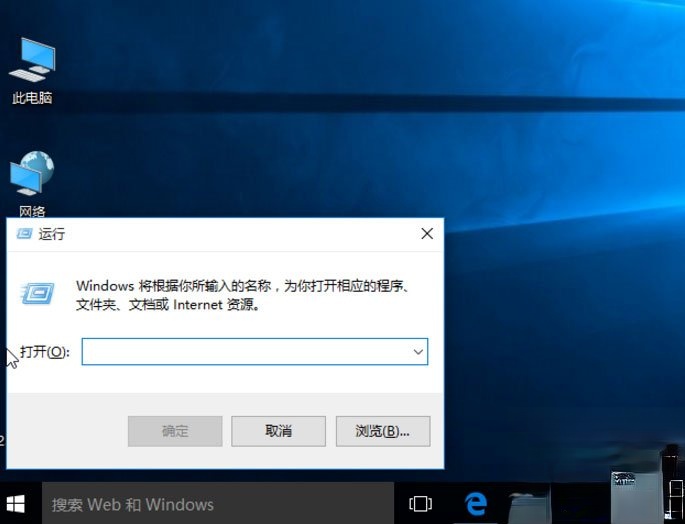Viewport: 685px width, 524px height.
Task: Launch Microsoft Edge from the taskbar
Action: click(x=475, y=504)
